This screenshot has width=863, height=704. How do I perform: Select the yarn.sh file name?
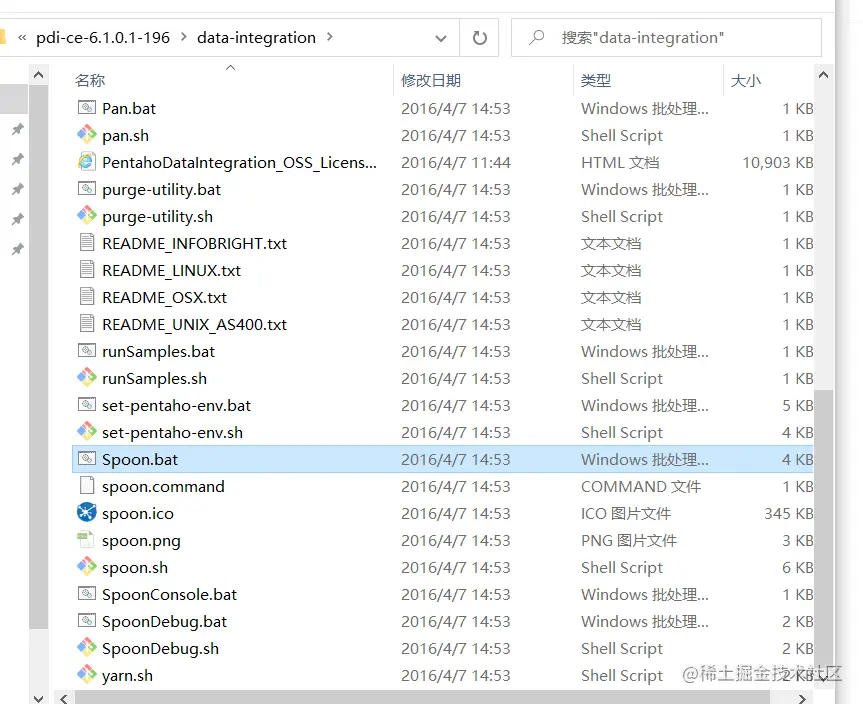click(x=127, y=675)
